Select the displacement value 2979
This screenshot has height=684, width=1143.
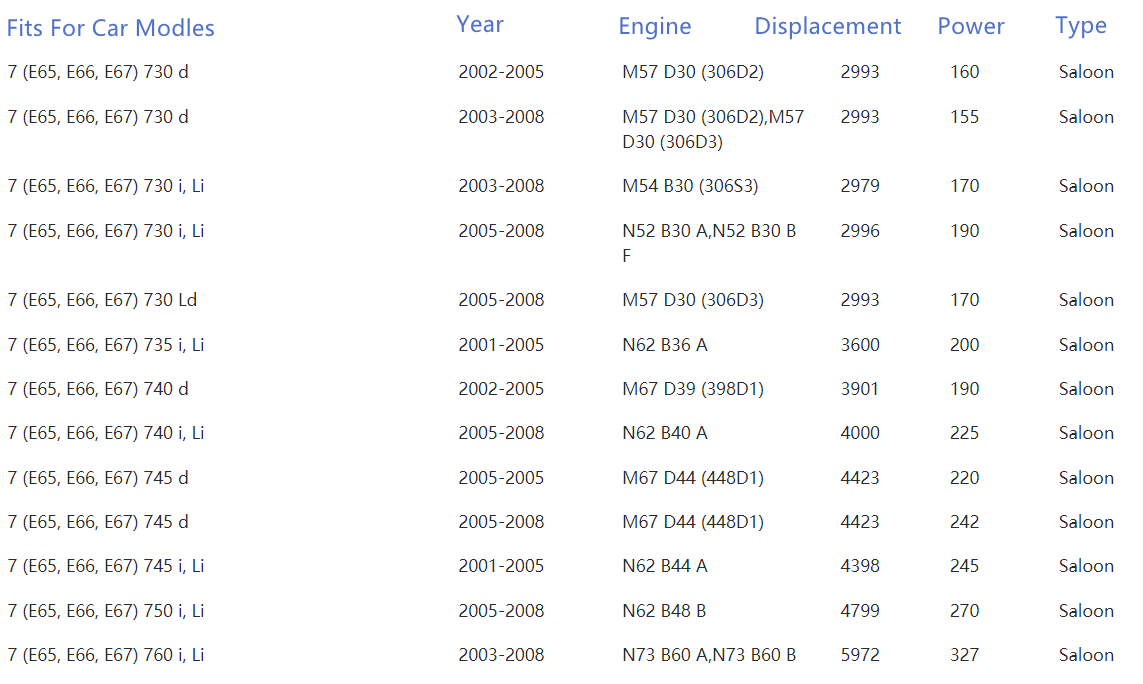[860, 186]
